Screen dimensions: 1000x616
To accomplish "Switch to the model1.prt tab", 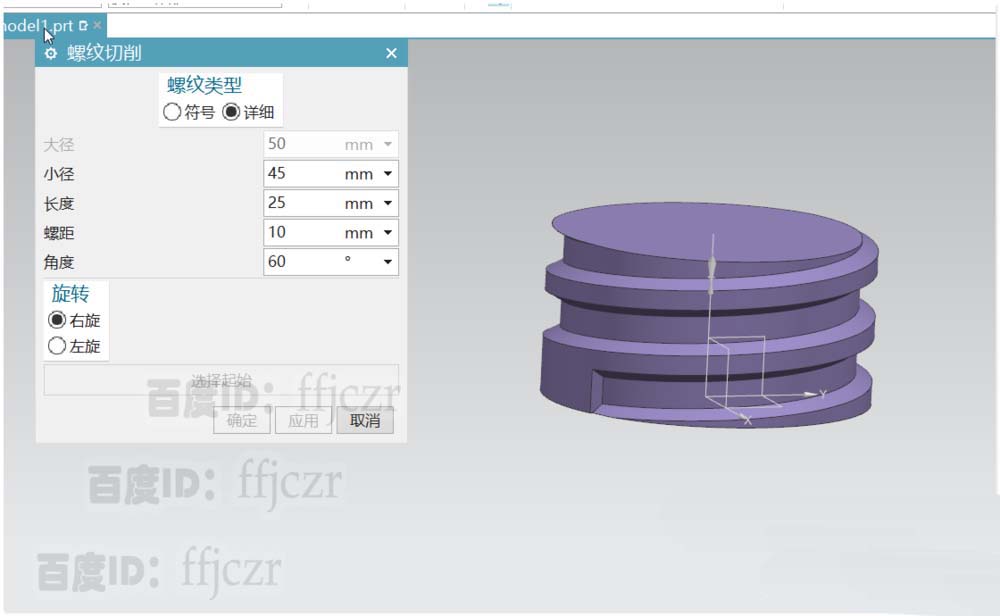I will pos(38,25).
